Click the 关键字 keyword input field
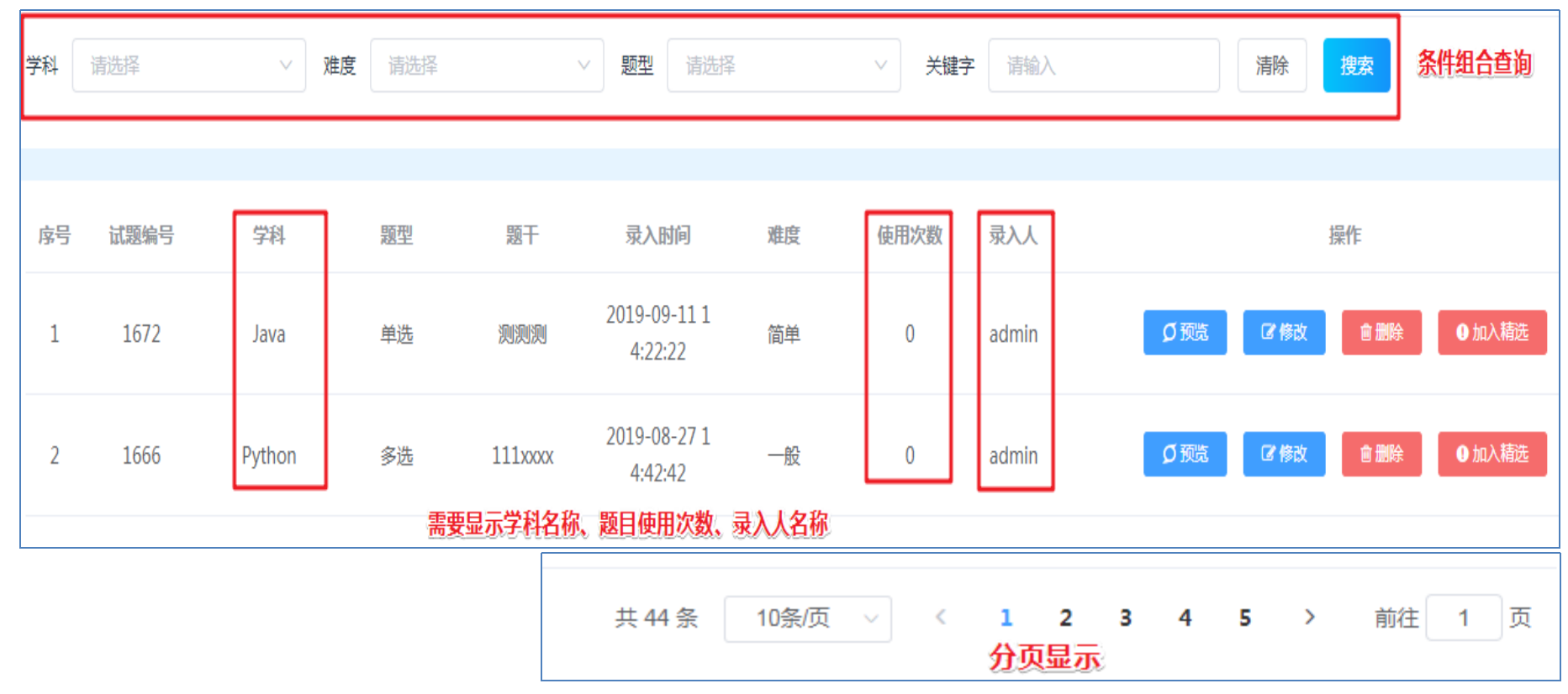 1104,66
